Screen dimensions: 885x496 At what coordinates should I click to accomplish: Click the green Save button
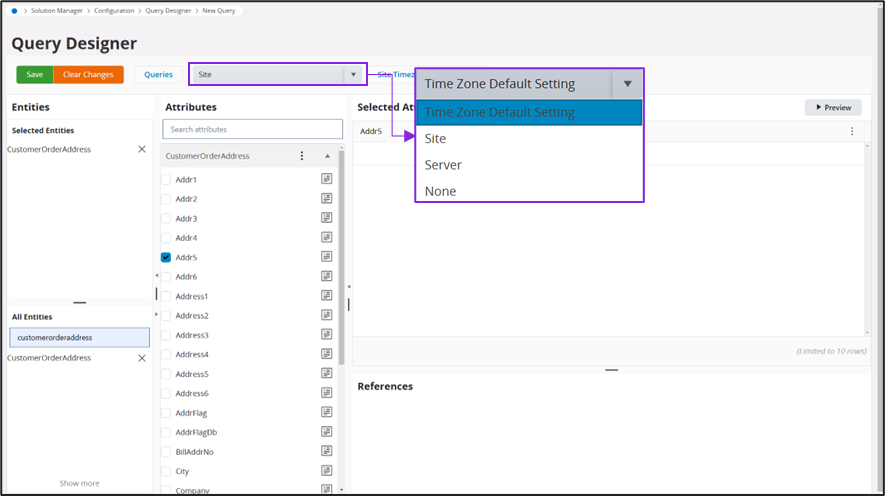[35, 74]
